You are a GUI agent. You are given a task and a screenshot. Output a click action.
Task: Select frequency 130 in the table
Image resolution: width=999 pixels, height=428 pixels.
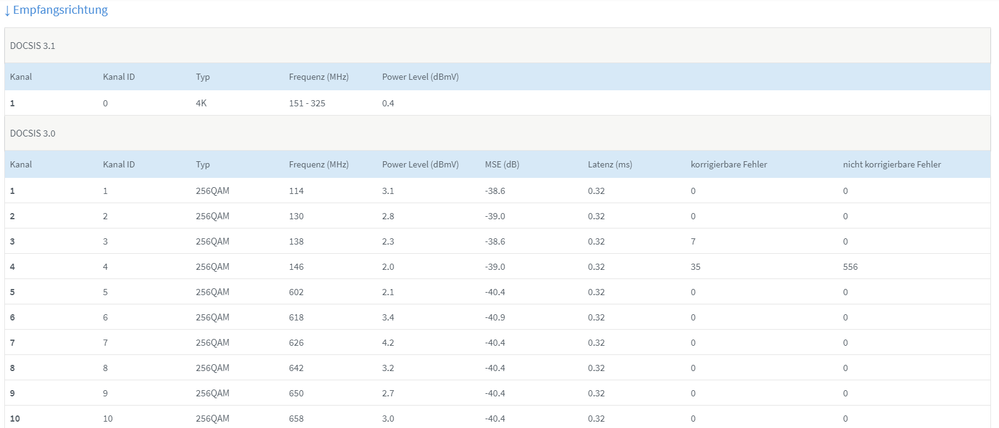point(296,216)
